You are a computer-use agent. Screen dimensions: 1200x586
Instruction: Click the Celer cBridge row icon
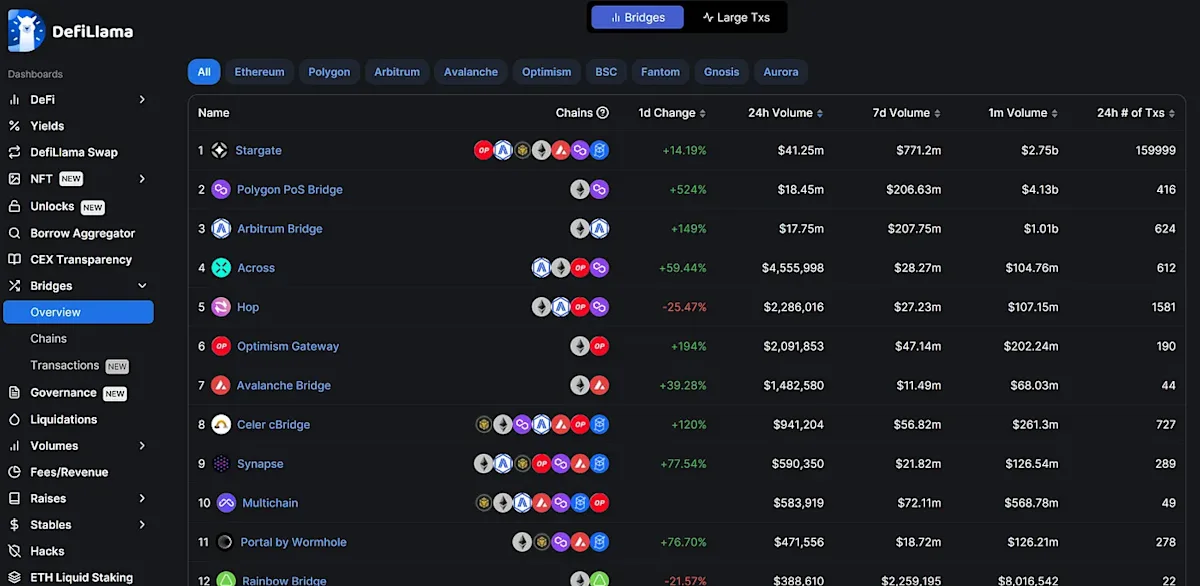coord(221,424)
